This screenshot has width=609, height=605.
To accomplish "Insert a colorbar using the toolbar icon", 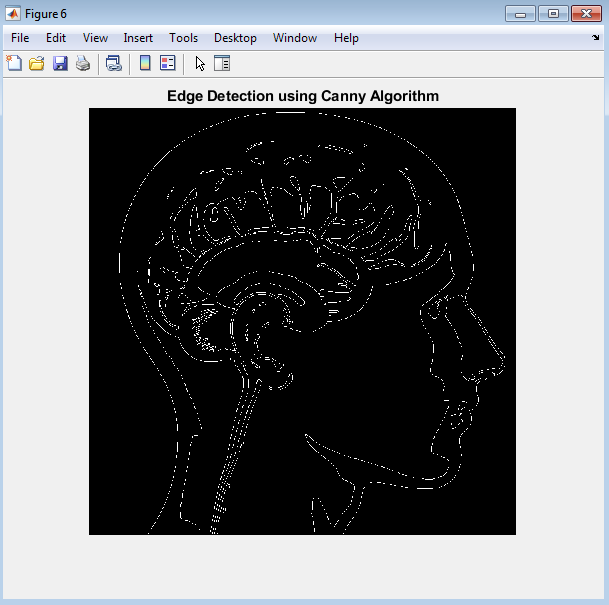I will pyautogui.click(x=145, y=63).
